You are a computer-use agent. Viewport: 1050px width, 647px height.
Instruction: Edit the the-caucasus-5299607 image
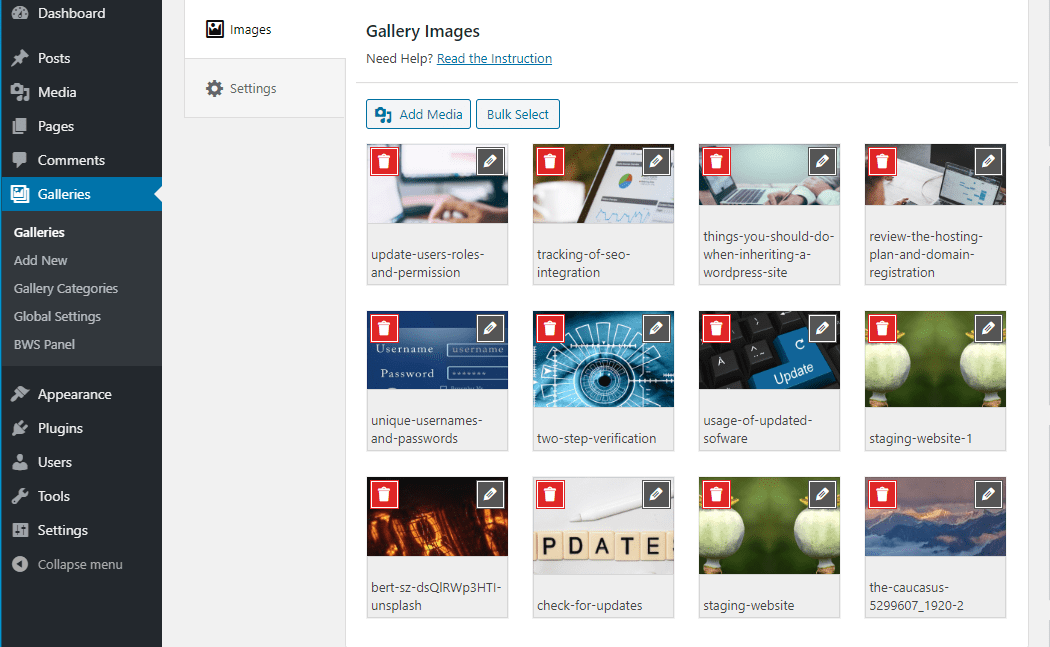988,493
